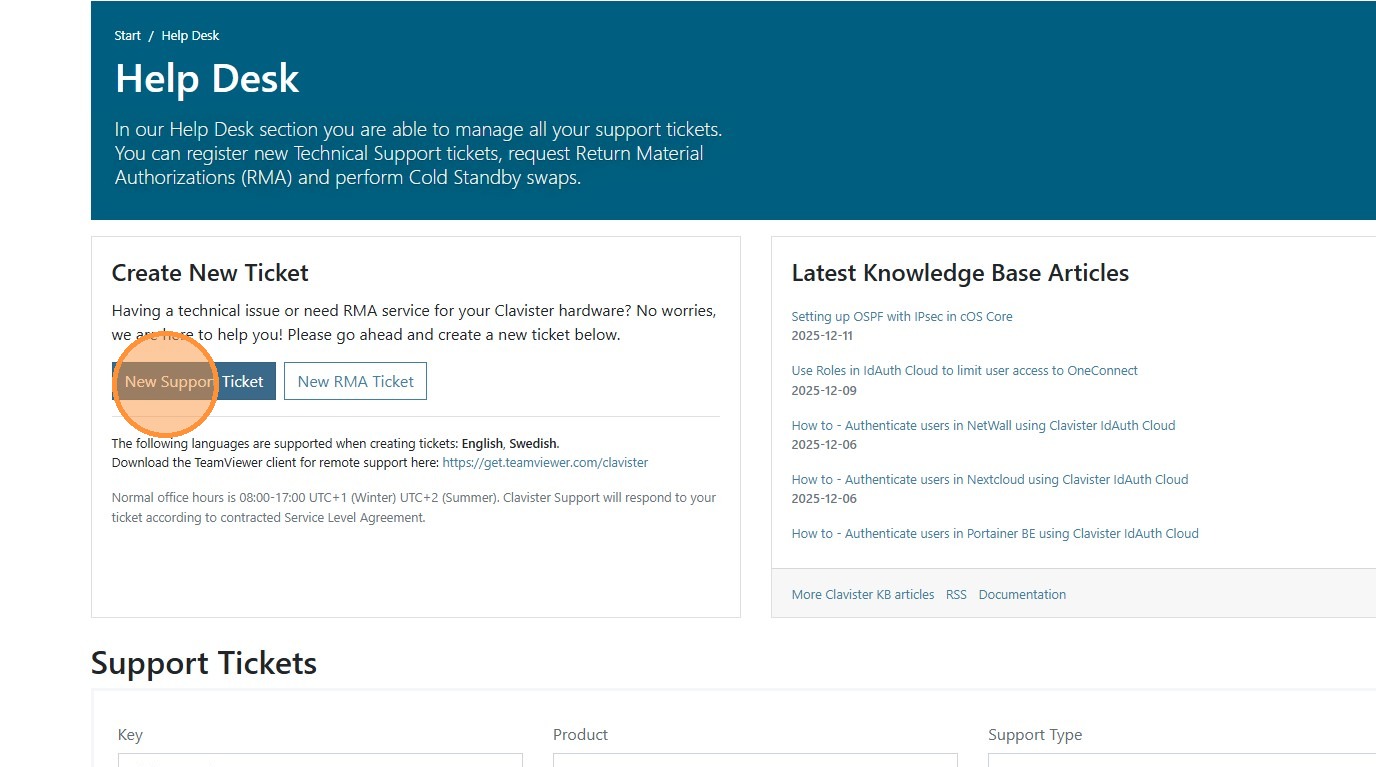Click the Support Tickets section heading
This screenshot has height=767, width=1376.
click(x=204, y=663)
